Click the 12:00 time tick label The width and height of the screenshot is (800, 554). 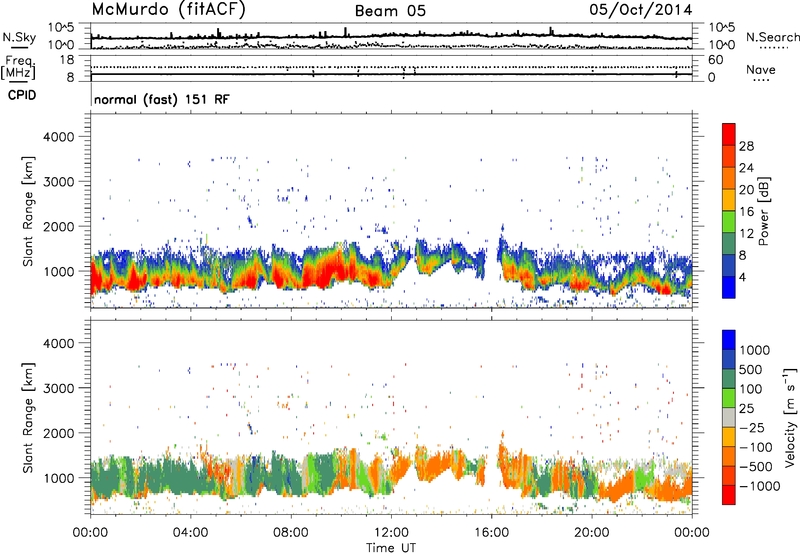391,533
